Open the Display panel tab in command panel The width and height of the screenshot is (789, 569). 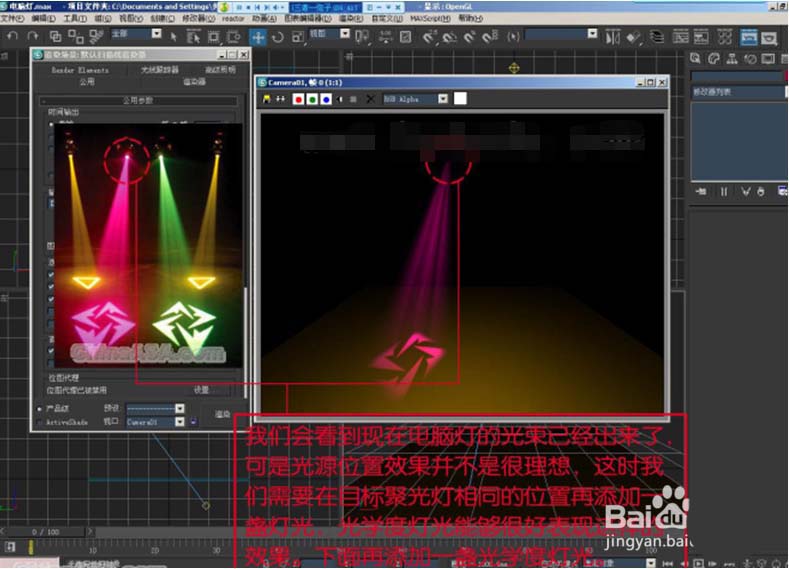[x=768, y=59]
